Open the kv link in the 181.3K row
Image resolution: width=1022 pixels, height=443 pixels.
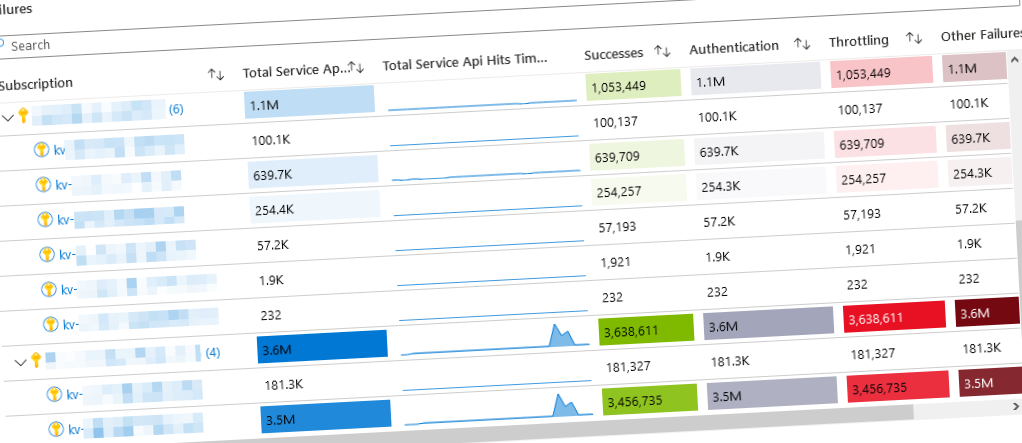73,395
